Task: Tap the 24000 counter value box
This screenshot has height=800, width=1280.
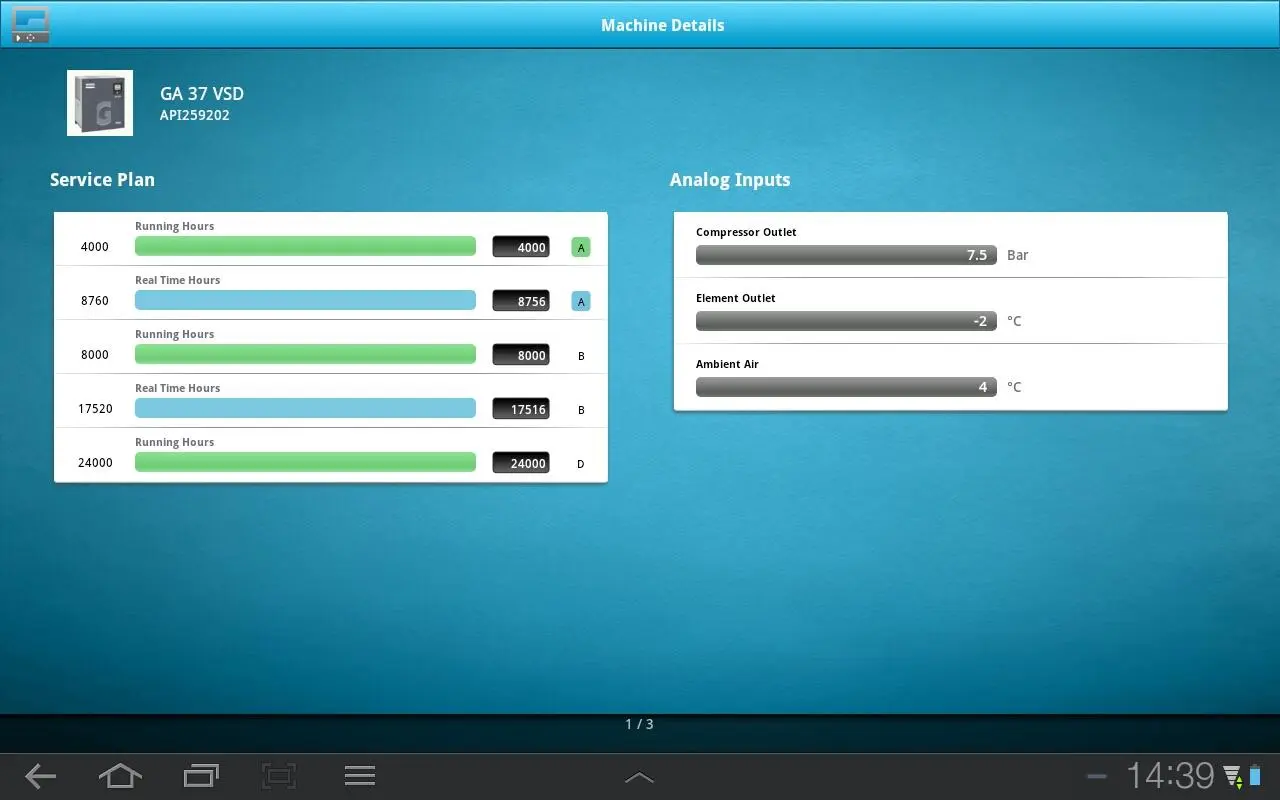Action: tap(521, 463)
